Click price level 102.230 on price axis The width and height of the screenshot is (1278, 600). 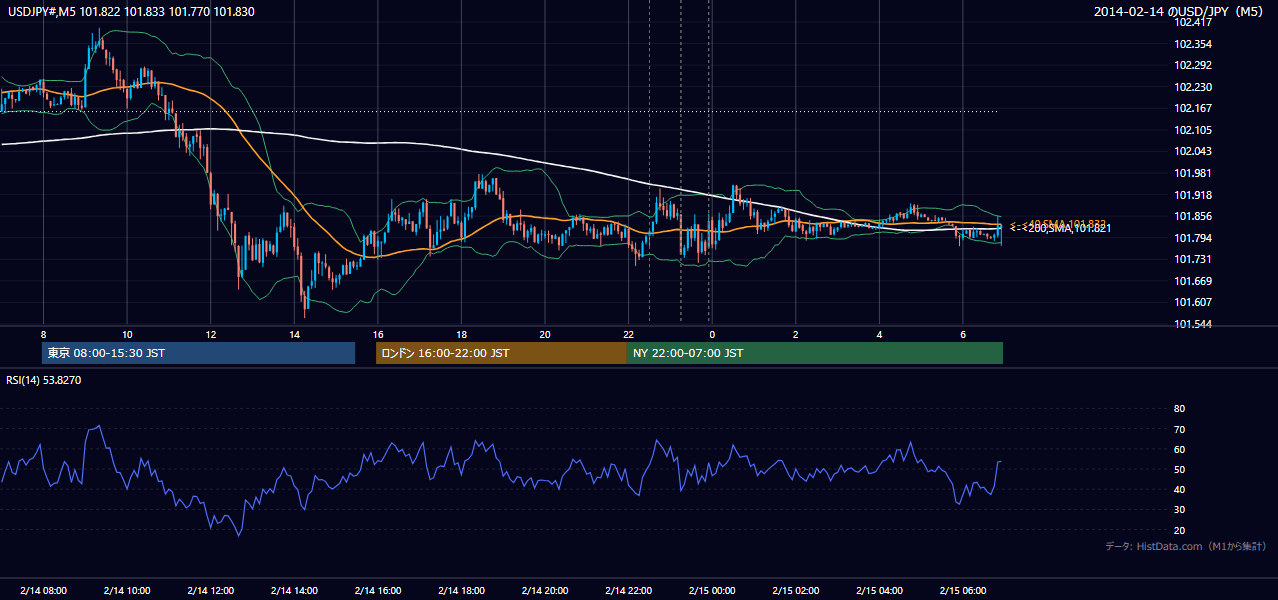[x=1193, y=87]
